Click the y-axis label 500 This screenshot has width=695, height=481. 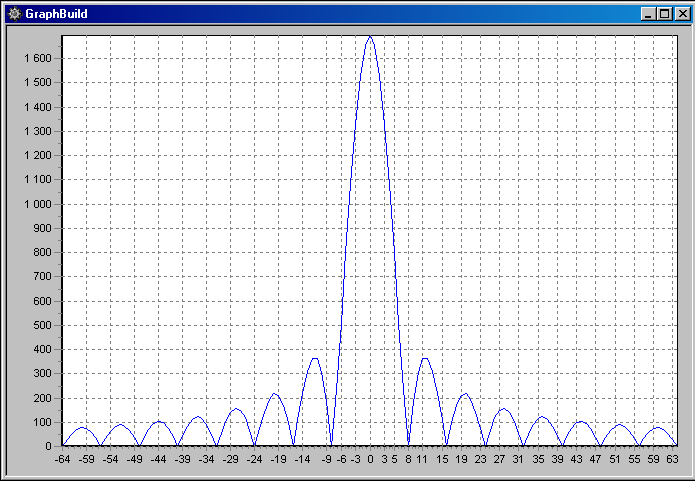43,325
